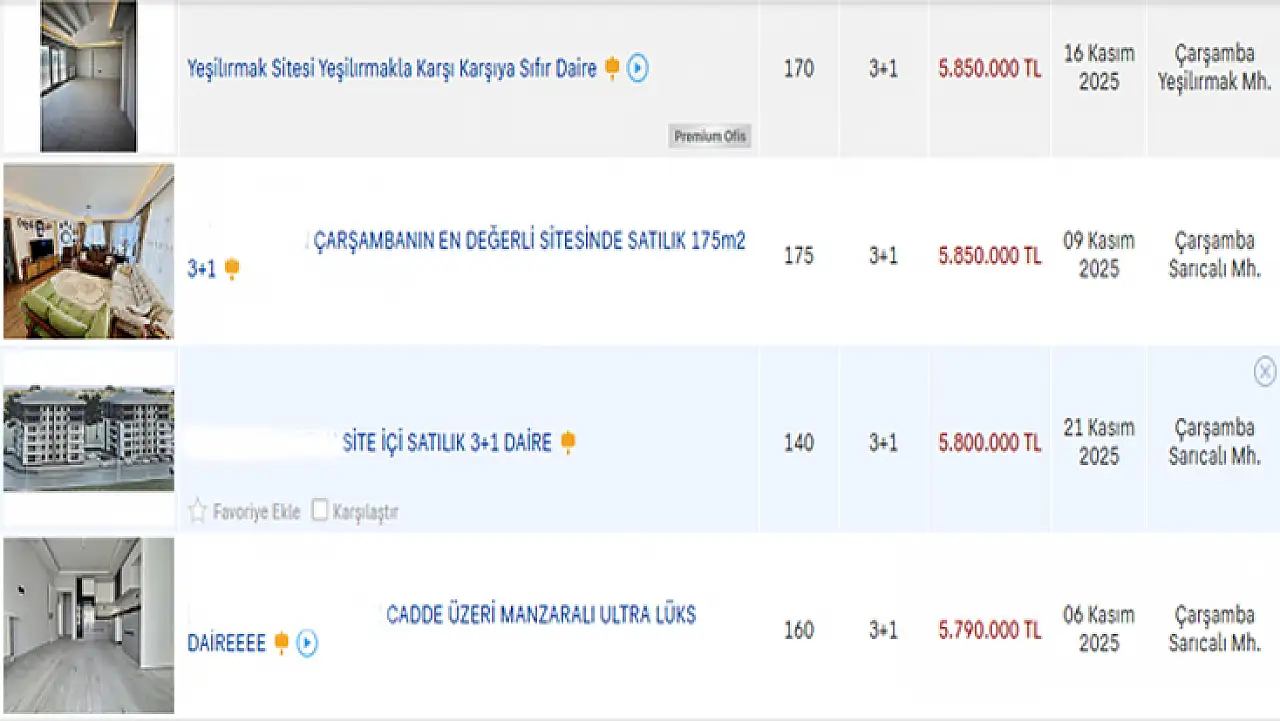Open ÇARŞAMBANIN EN DEĞERLİ SİTESİNDE listing link
The width and height of the screenshot is (1280, 721).
tap(529, 241)
